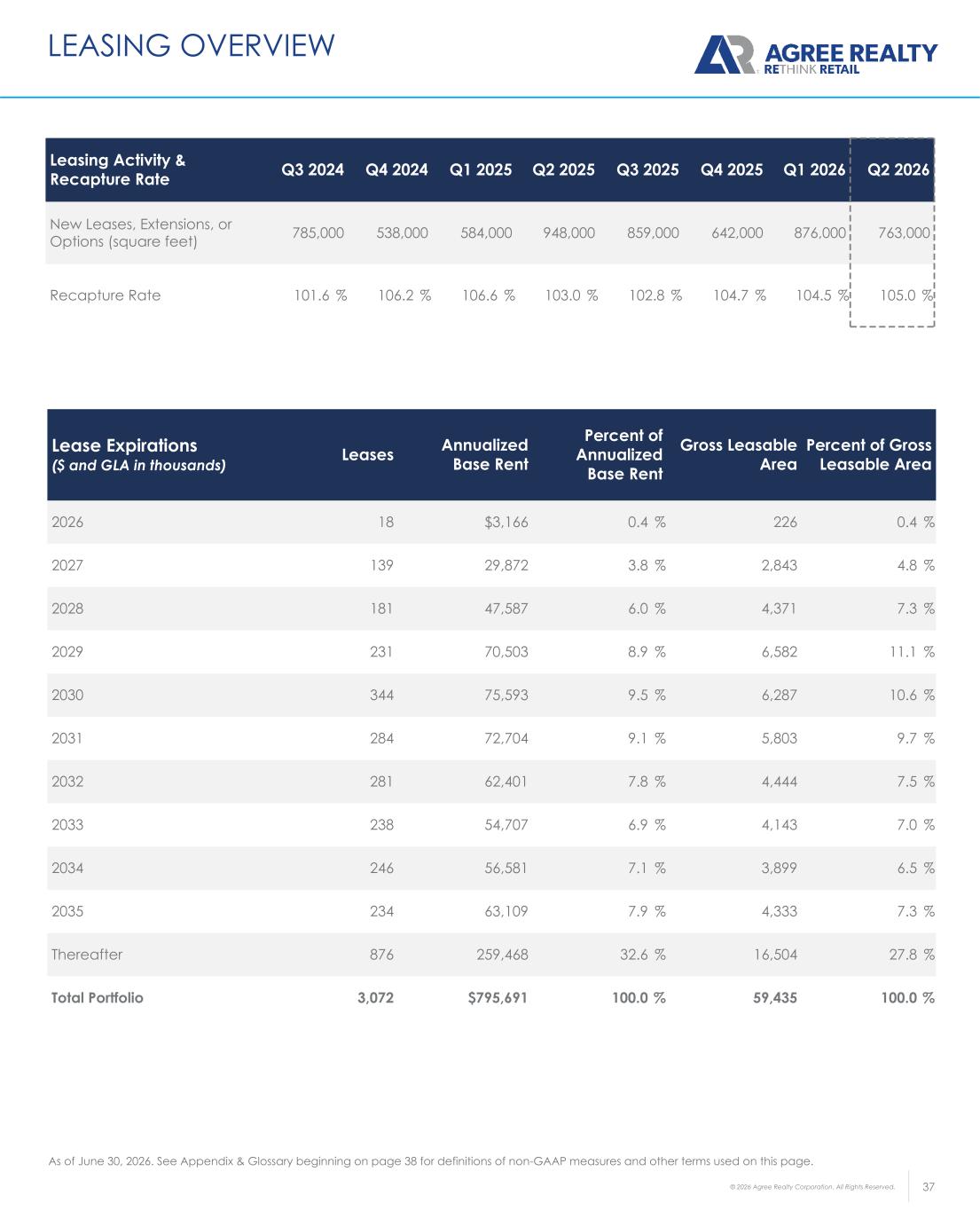
Task: Click the As of June 30, 2026 footnote
Action: click(x=430, y=1160)
